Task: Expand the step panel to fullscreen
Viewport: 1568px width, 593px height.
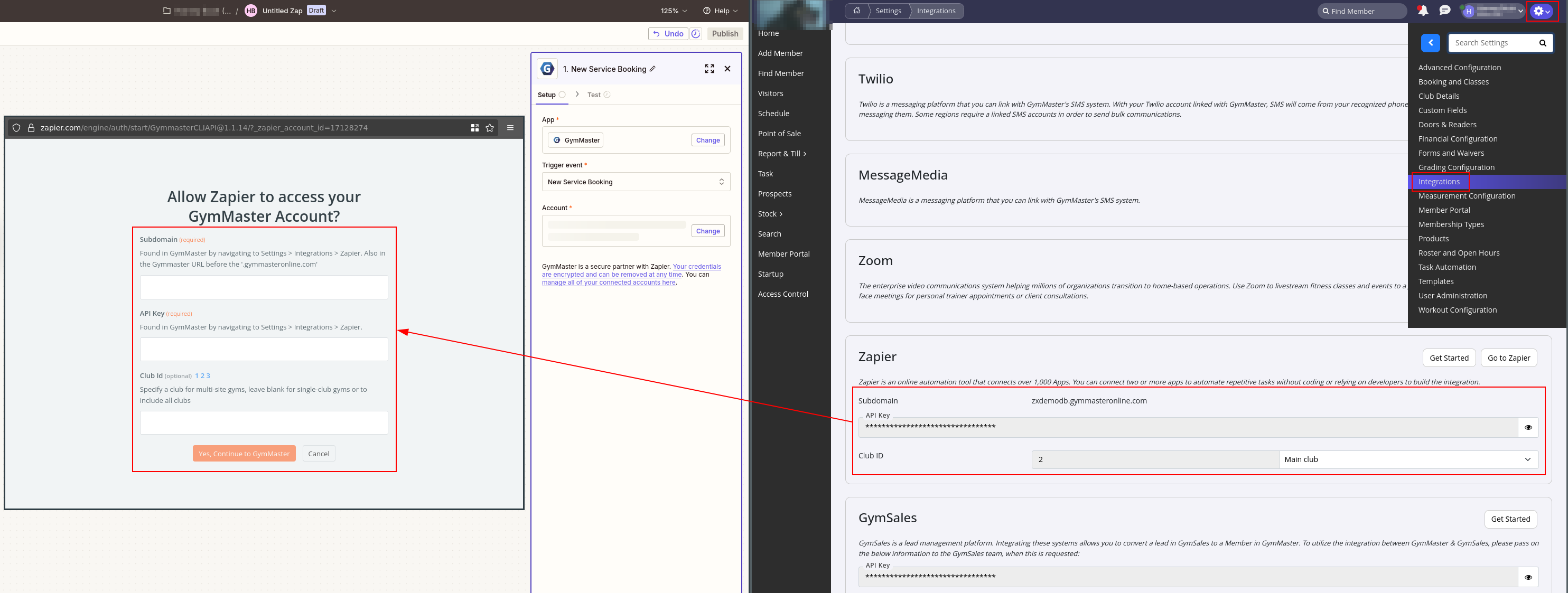Action: 709,69
